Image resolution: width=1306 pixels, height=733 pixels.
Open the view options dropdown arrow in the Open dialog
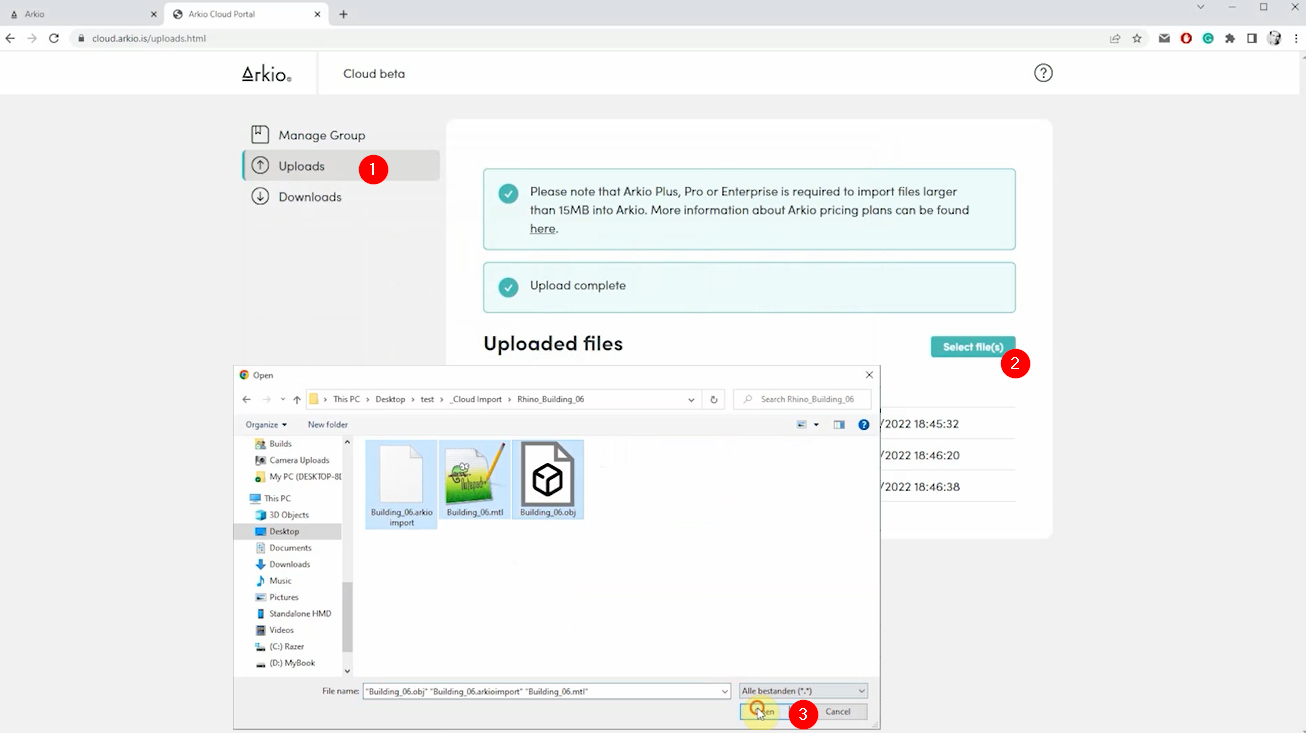coord(816,425)
